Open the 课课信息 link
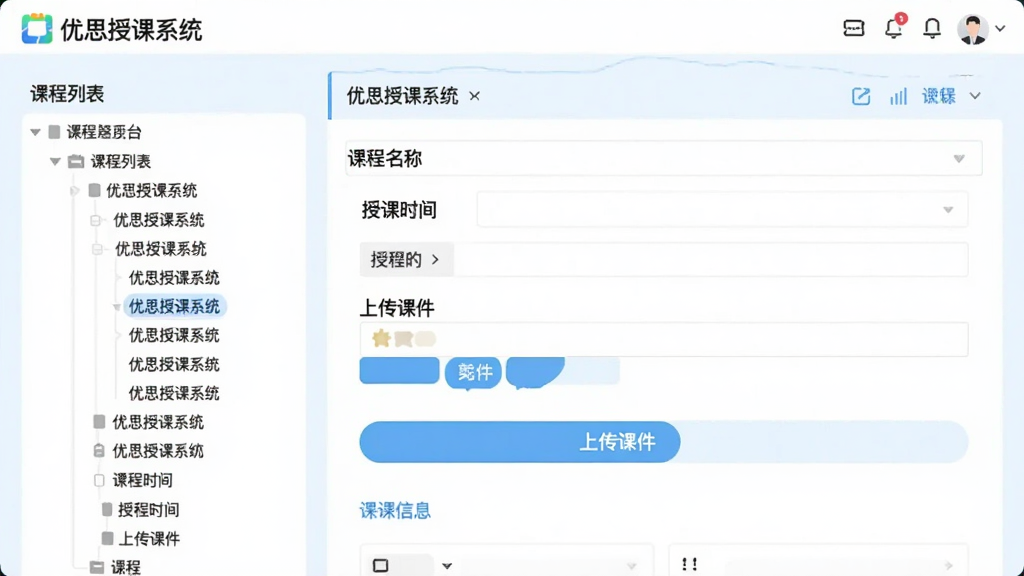 click(x=395, y=511)
